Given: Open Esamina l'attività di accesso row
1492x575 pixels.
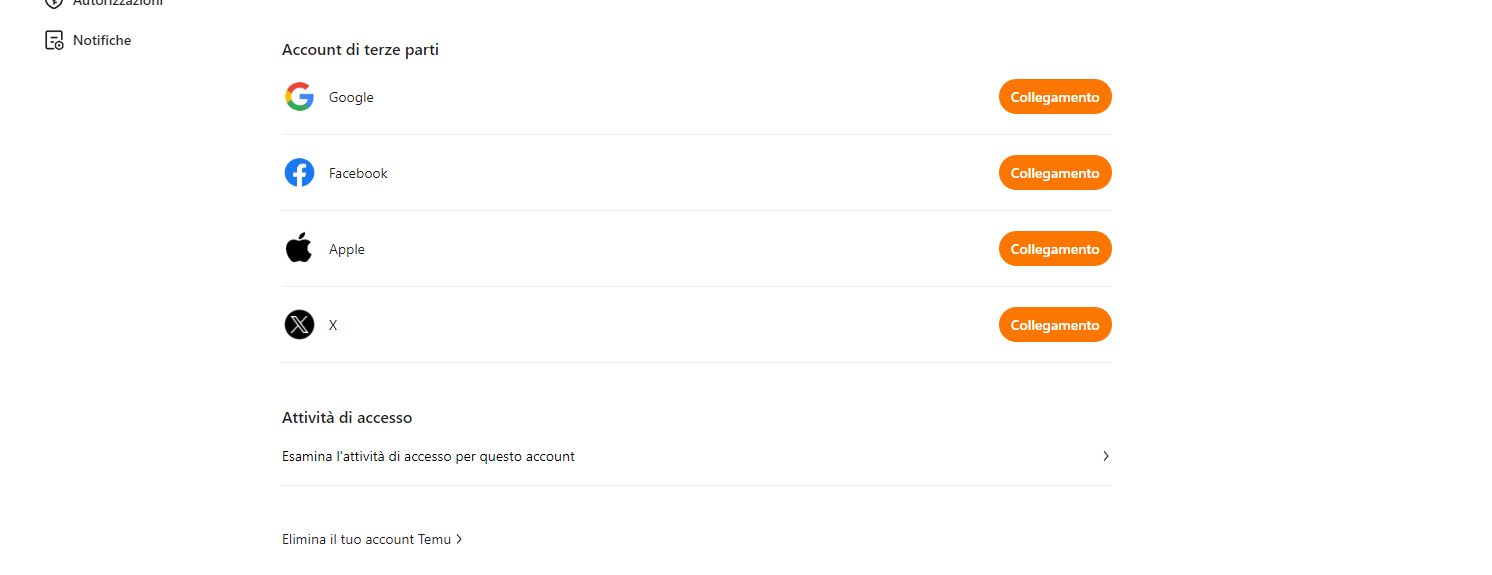Looking at the screenshot, I should (x=428, y=457).
